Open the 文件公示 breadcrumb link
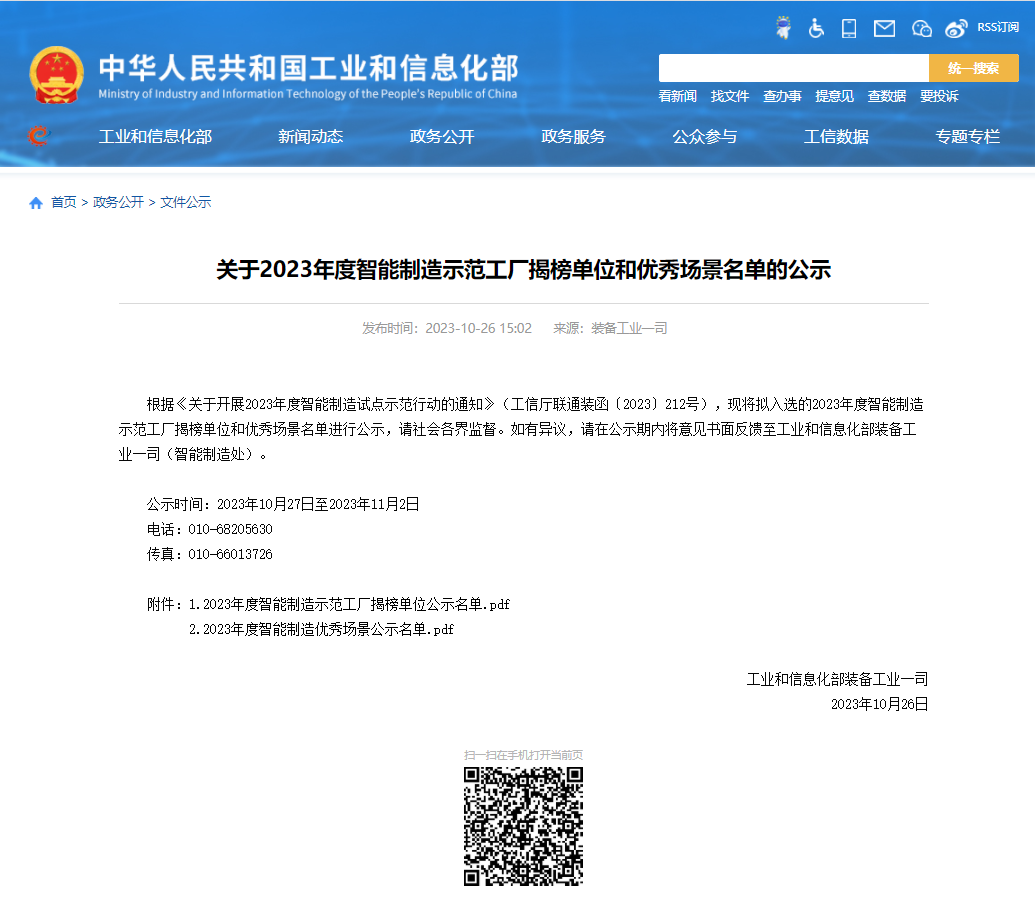 pos(185,202)
